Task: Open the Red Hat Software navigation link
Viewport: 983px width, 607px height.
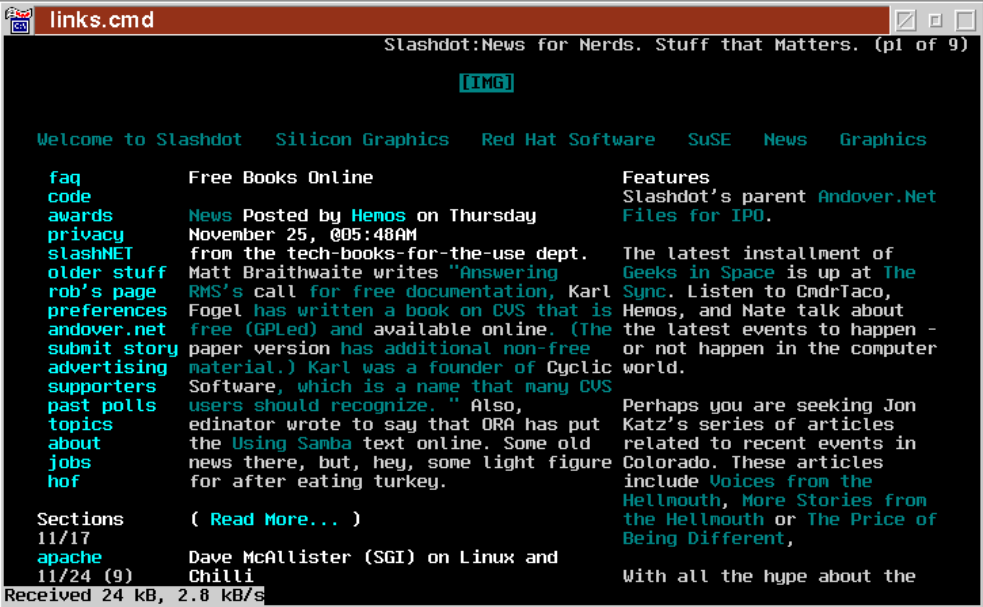Action: 568,140
